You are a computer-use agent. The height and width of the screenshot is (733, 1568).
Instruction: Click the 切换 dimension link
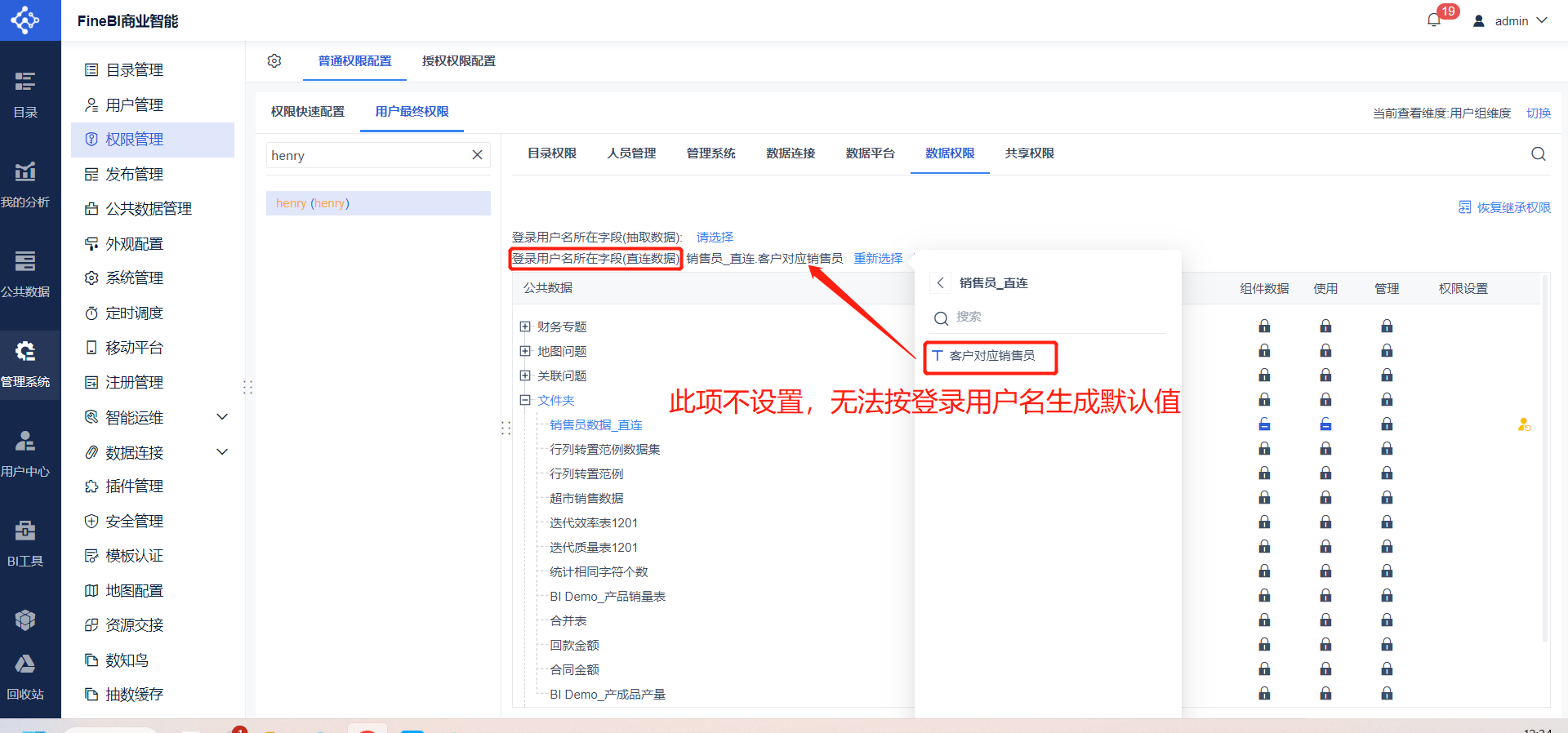[x=1539, y=113]
